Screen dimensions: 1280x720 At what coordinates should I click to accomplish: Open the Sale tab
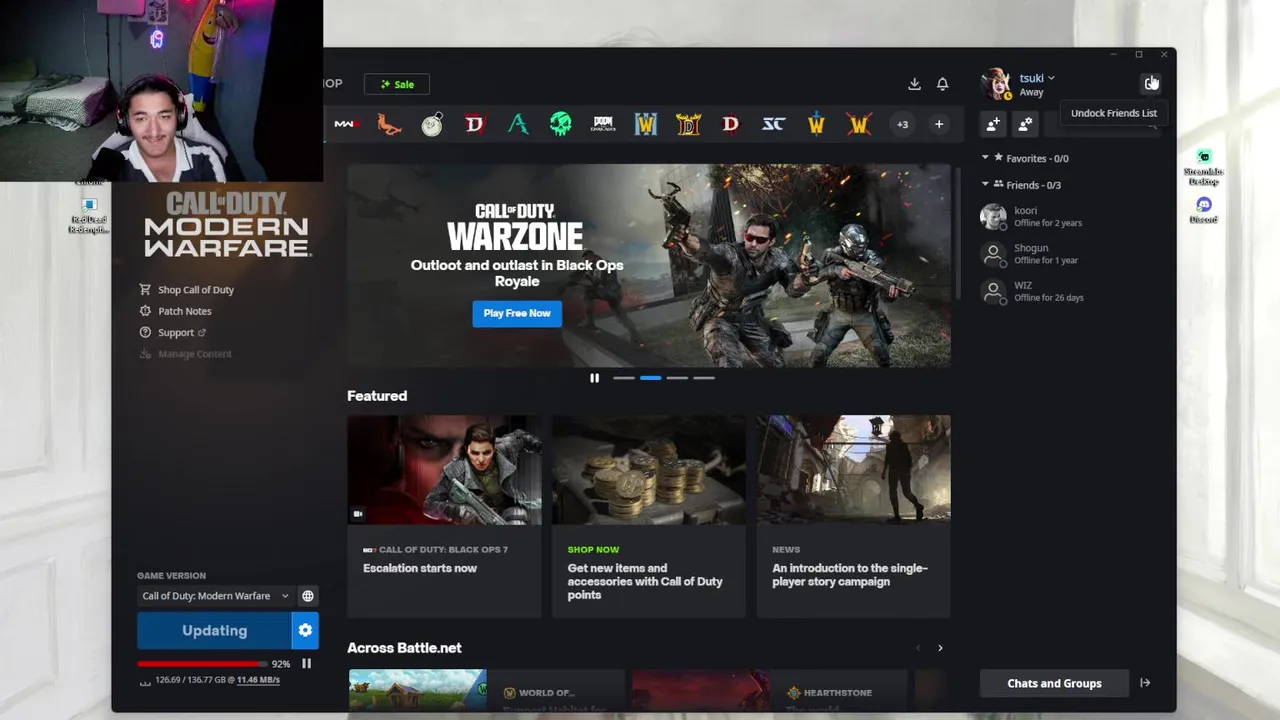(x=397, y=84)
